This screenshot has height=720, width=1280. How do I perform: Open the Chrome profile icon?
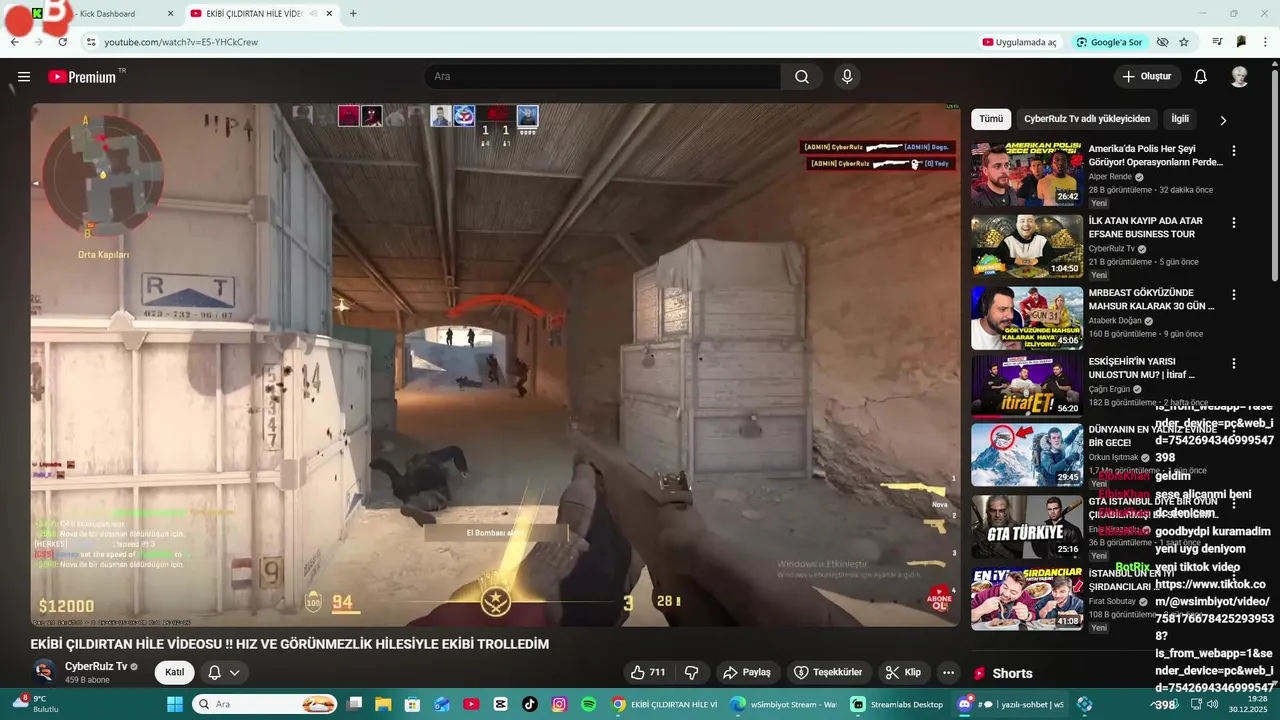click(1241, 42)
